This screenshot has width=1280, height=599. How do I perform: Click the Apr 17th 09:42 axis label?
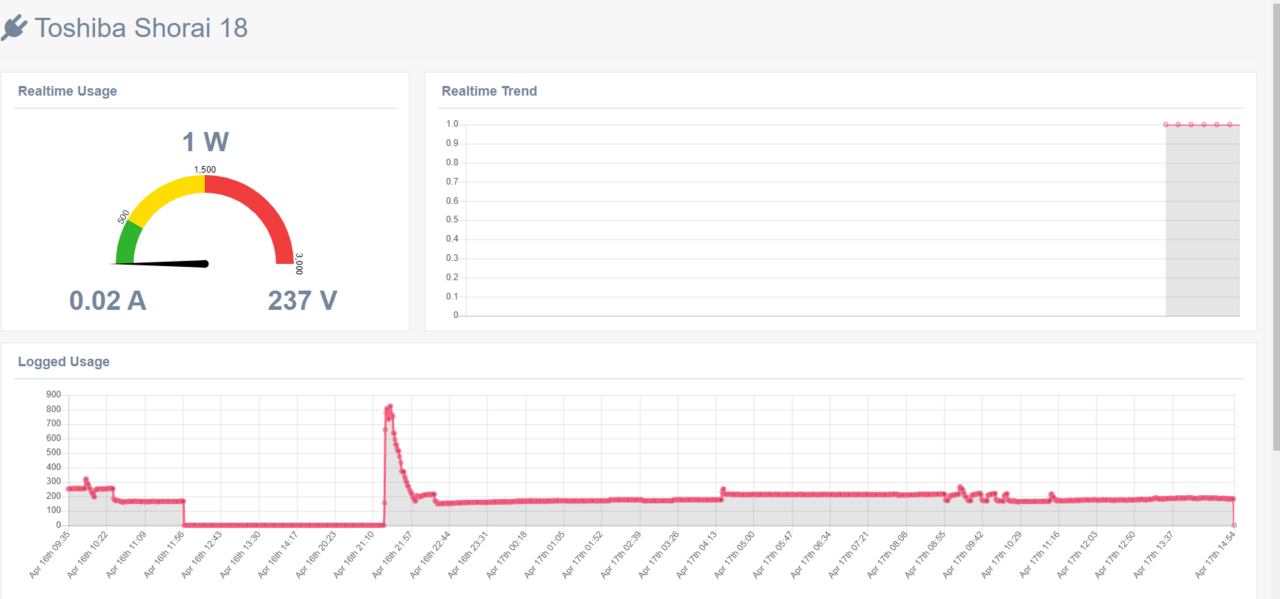[962, 556]
